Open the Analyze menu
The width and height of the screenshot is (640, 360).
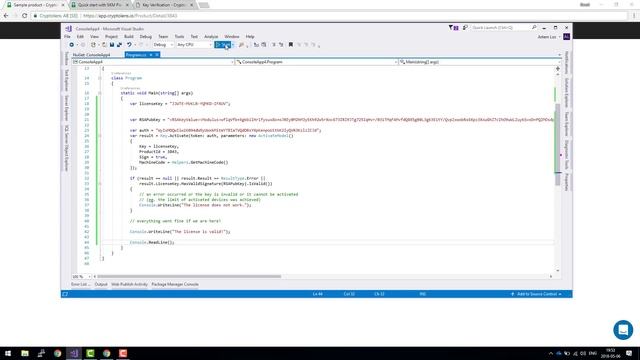211,37
